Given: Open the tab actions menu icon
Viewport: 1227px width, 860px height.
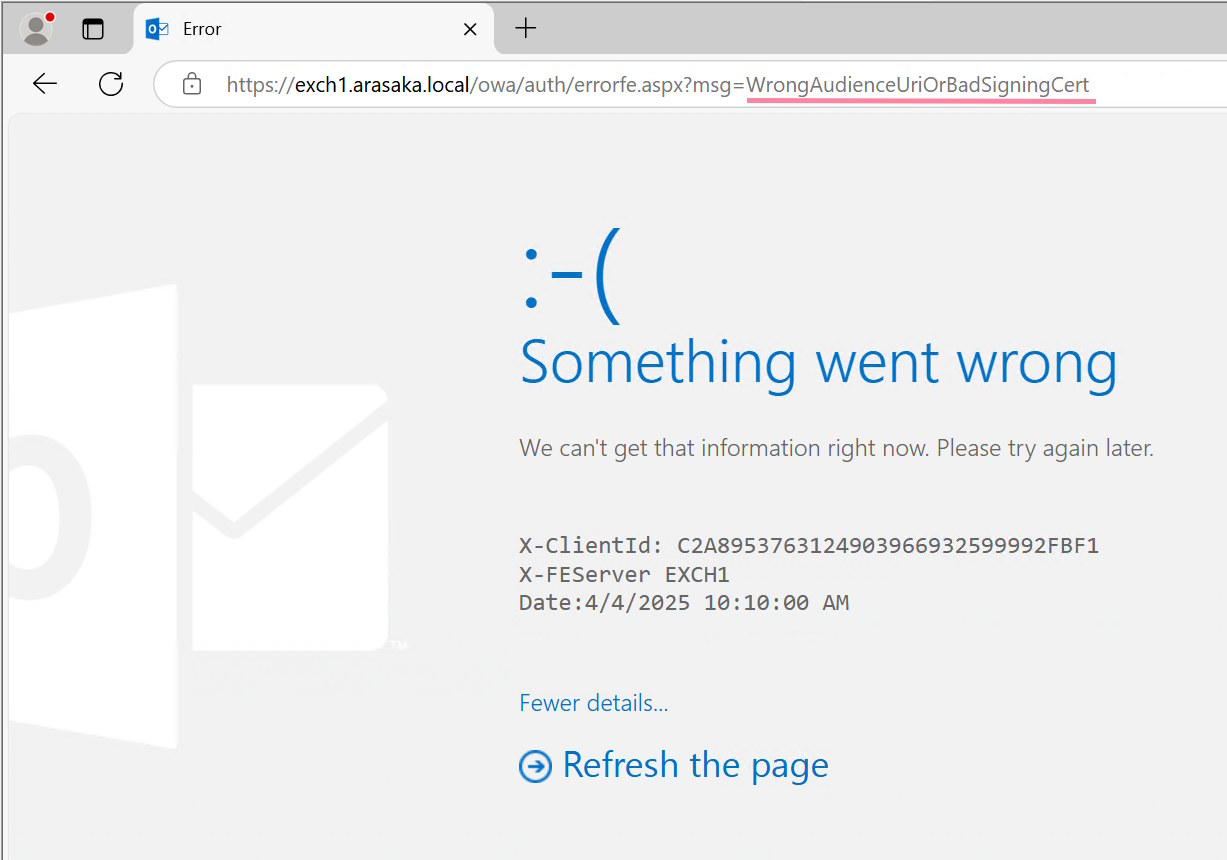Looking at the screenshot, I should tap(93, 29).
